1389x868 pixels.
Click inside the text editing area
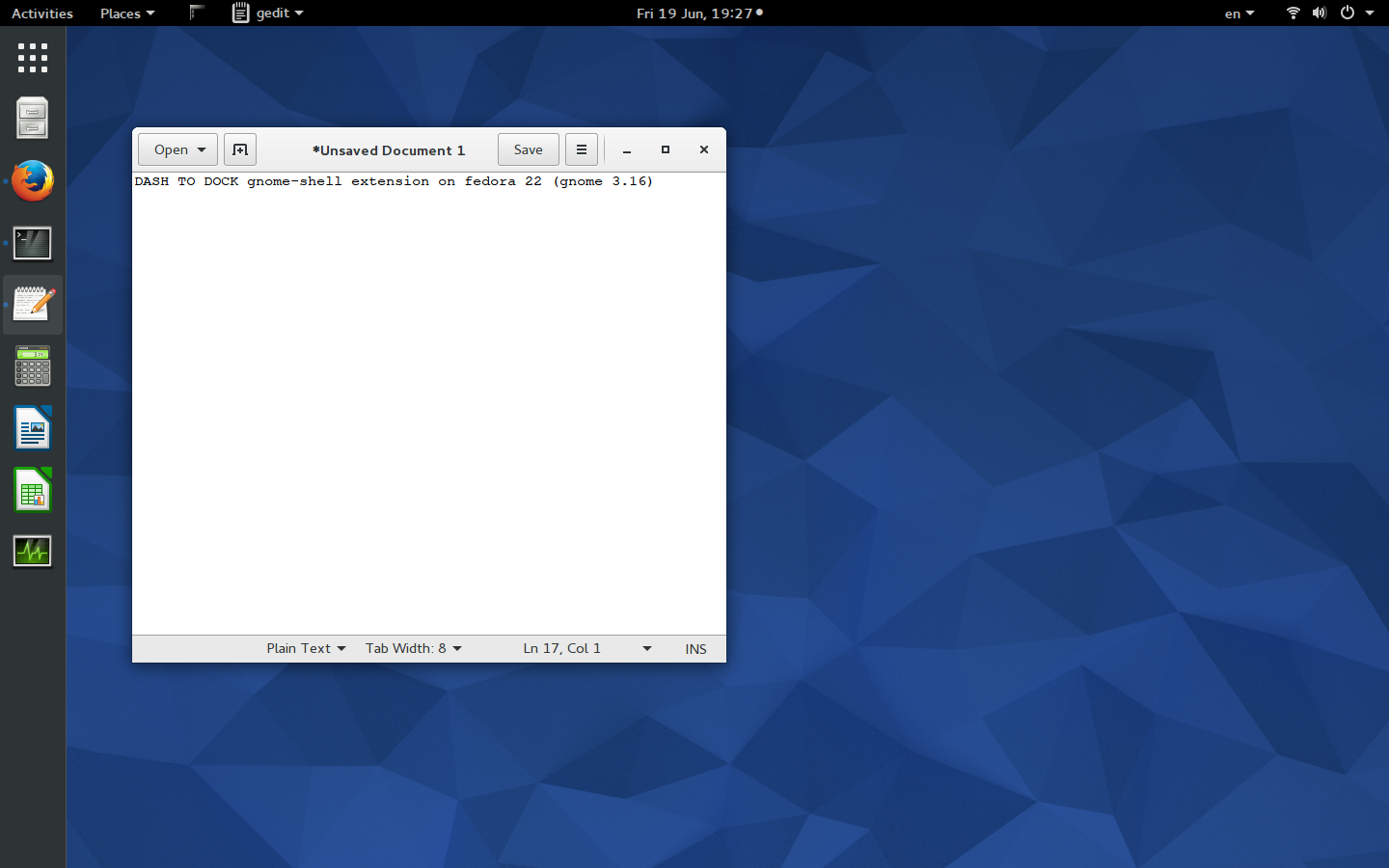click(429, 404)
